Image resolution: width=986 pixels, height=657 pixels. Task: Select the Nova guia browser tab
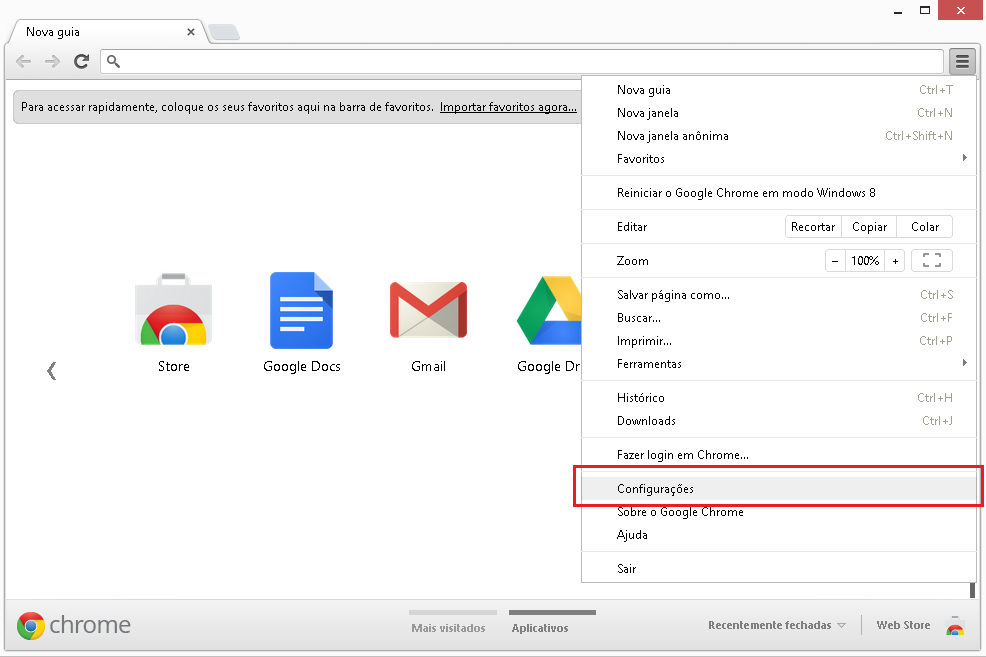pyautogui.click(x=107, y=31)
